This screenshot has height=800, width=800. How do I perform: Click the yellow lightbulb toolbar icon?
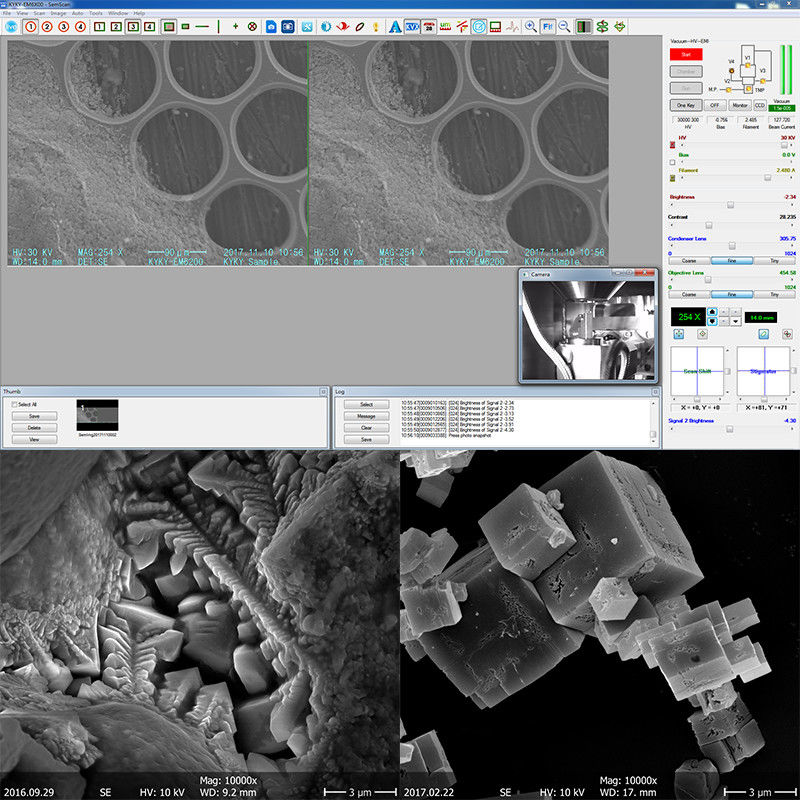point(376,27)
